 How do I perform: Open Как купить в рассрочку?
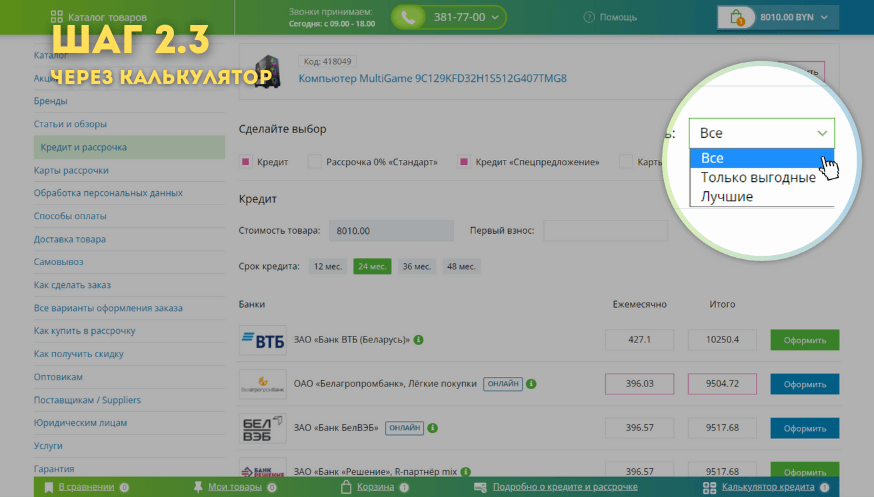tap(84, 330)
